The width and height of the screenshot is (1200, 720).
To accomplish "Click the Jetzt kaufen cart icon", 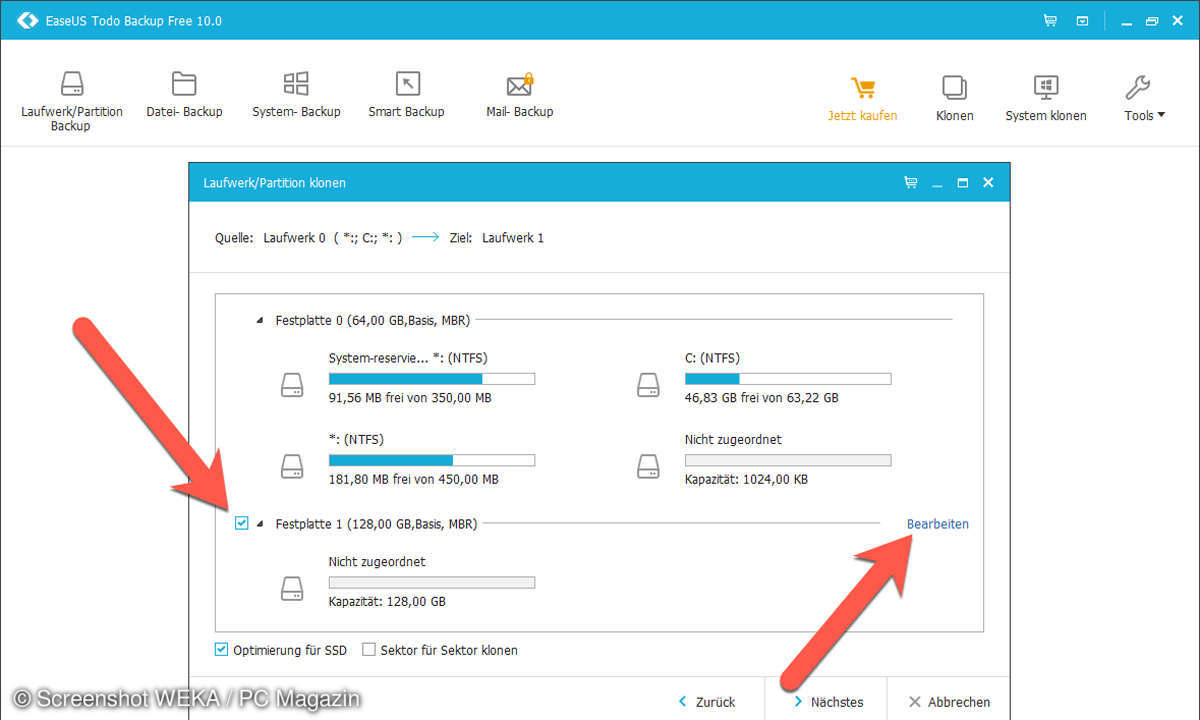I will coord(862,88).
